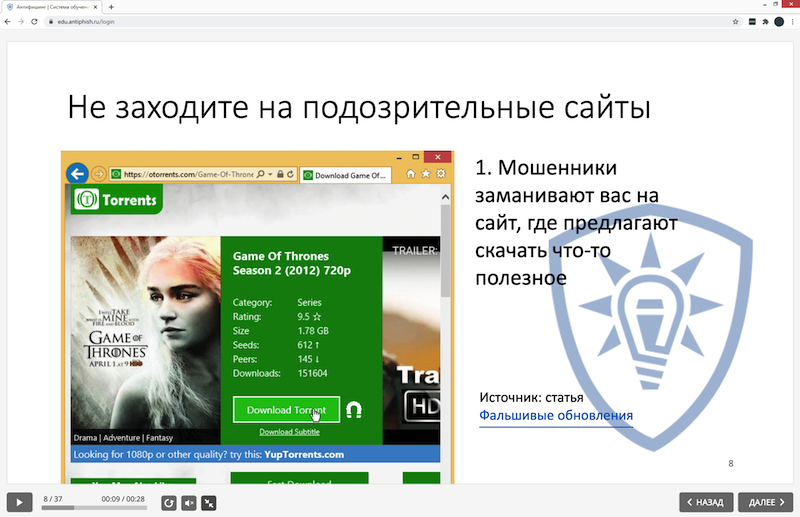Click the Download Subtitle link in slide
The height and width of the screenshot is (517, 800).
(289, 432)
